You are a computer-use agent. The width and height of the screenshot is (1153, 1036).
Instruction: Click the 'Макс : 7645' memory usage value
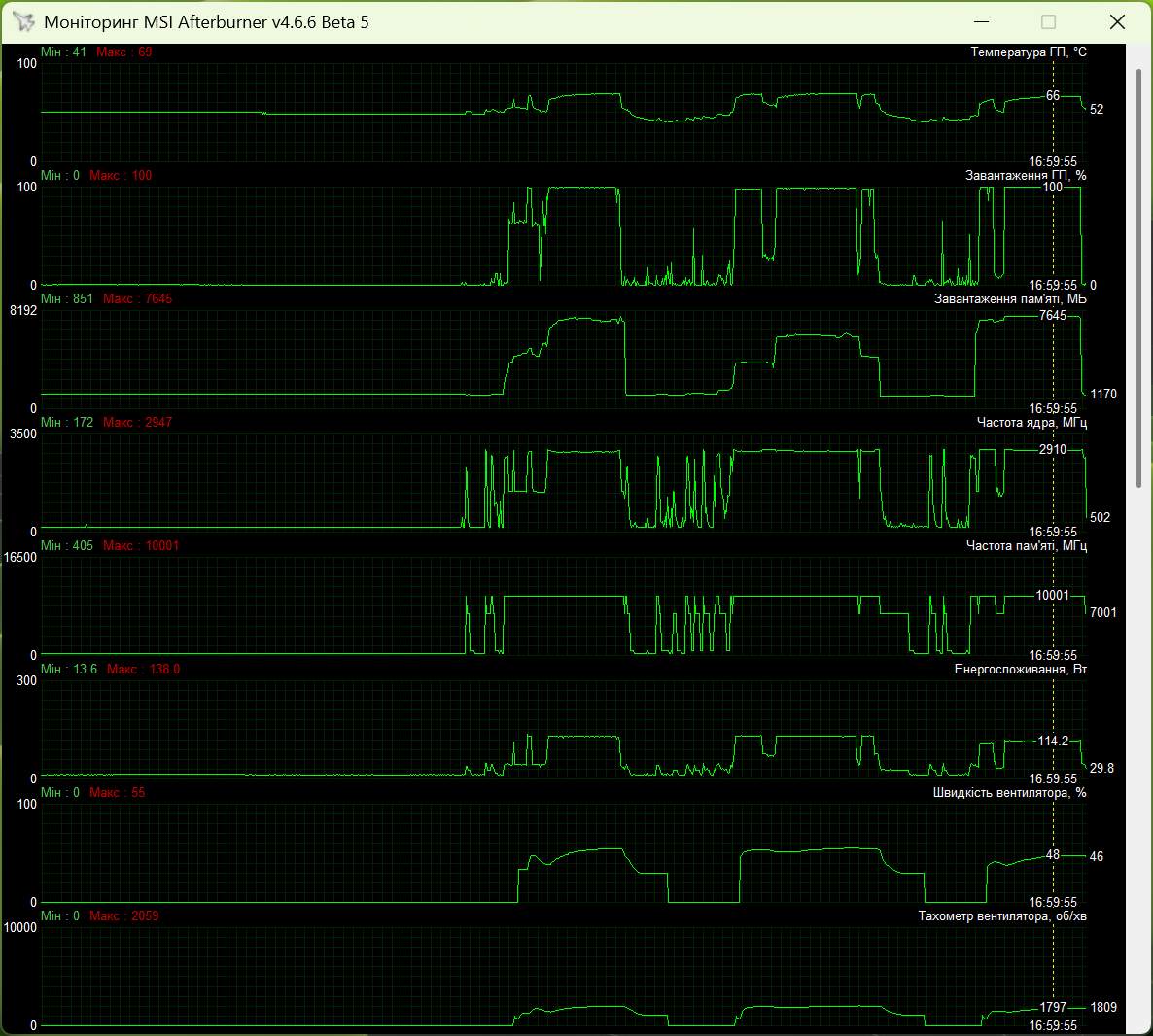point(137,299)
